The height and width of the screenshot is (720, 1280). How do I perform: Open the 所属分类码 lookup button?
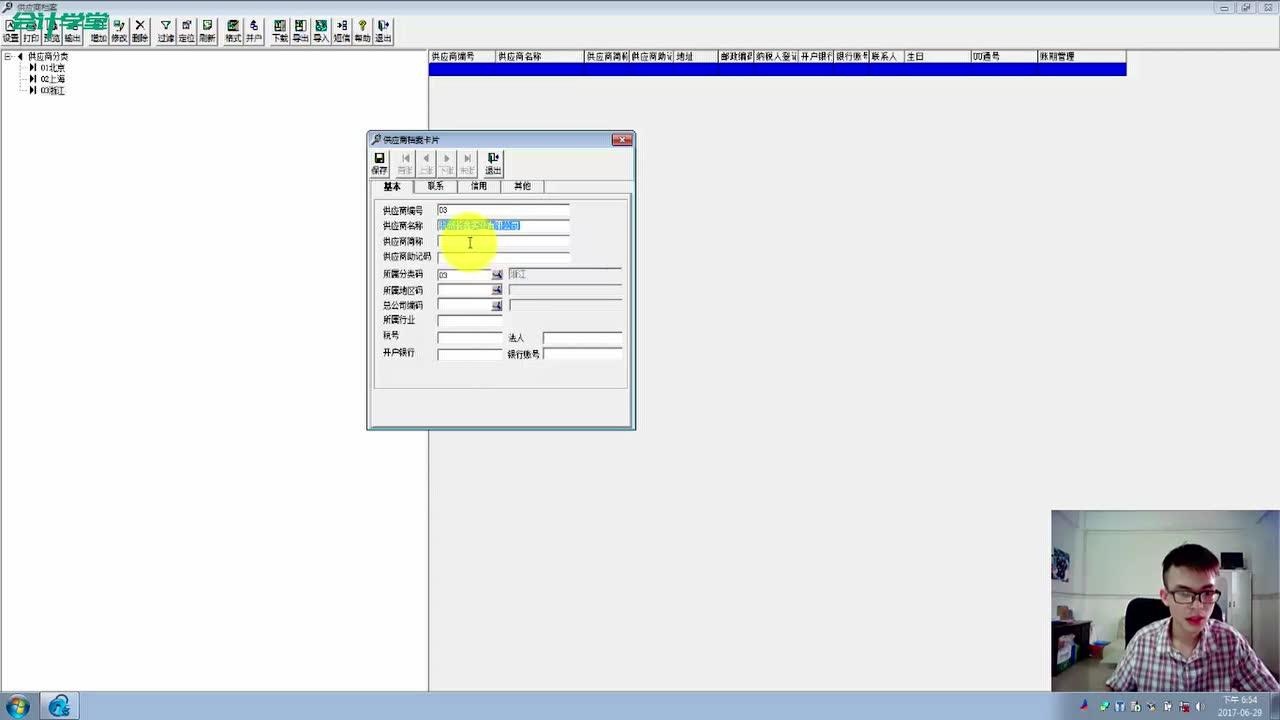click(496, 275)
